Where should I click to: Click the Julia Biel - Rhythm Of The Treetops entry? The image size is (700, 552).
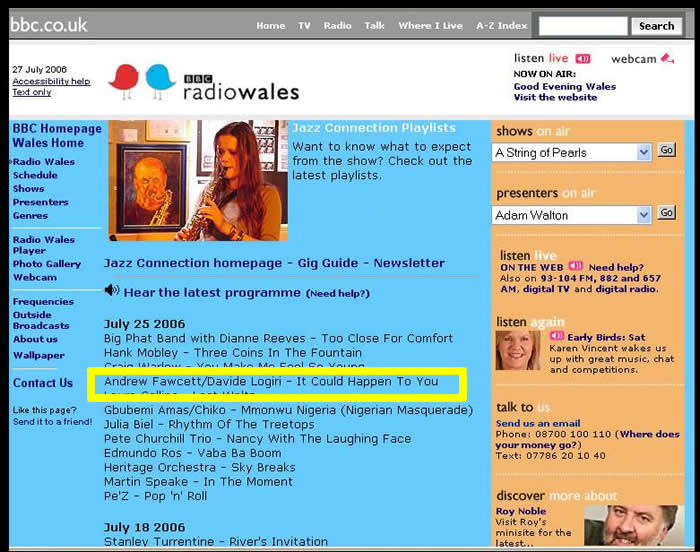pos(209,424)
